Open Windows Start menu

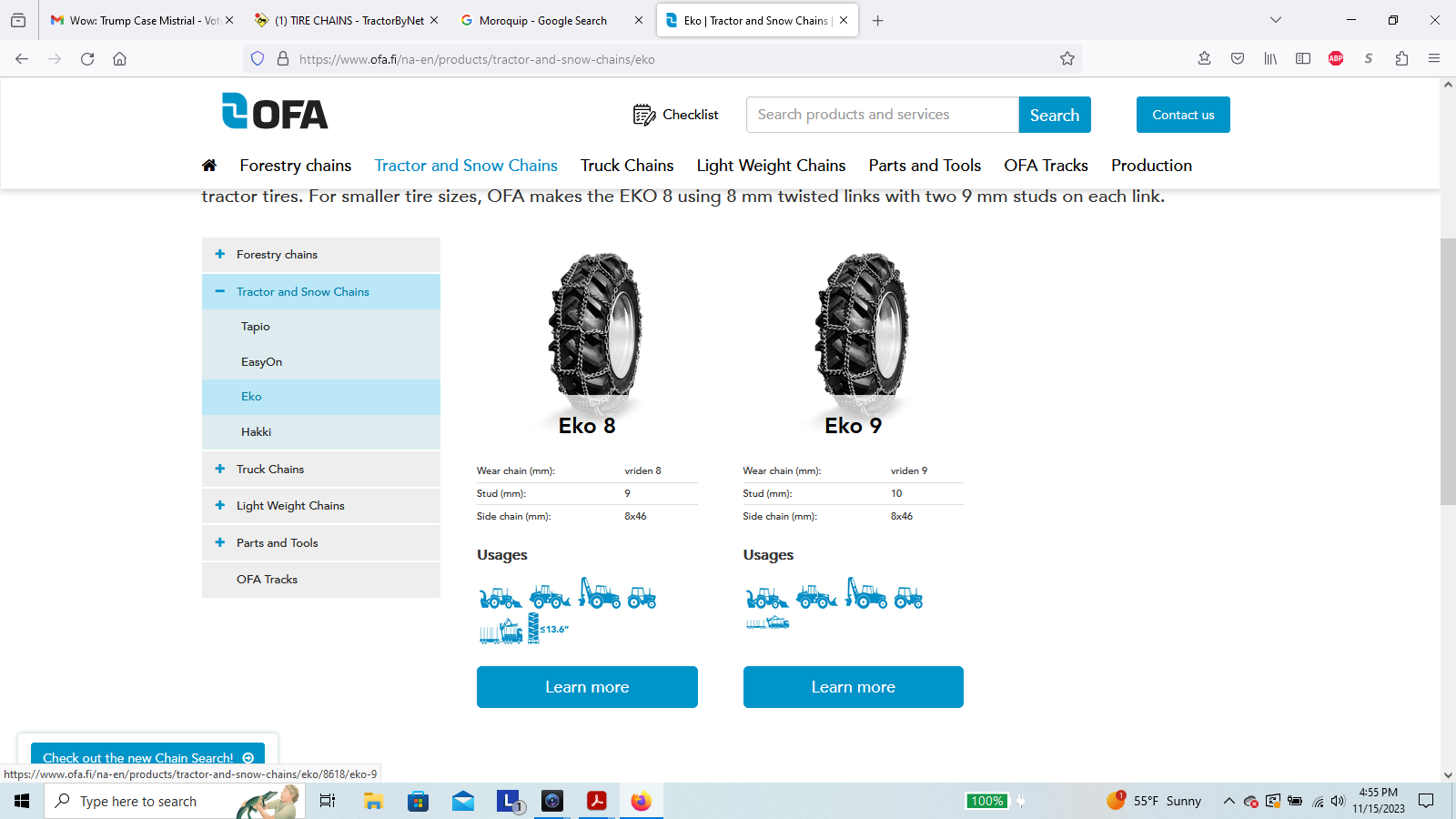(x=22, y=801)
